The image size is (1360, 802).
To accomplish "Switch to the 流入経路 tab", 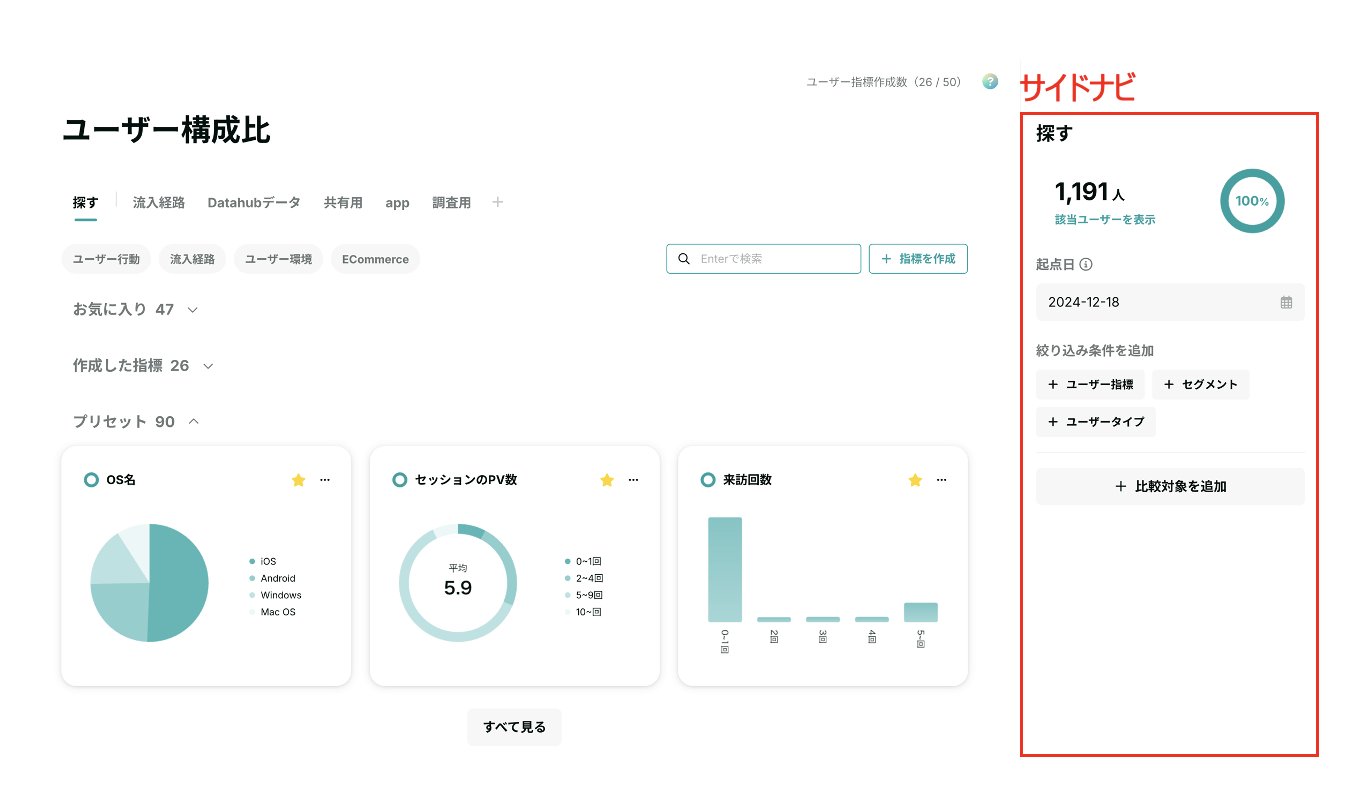I will [x=159, y=203].
